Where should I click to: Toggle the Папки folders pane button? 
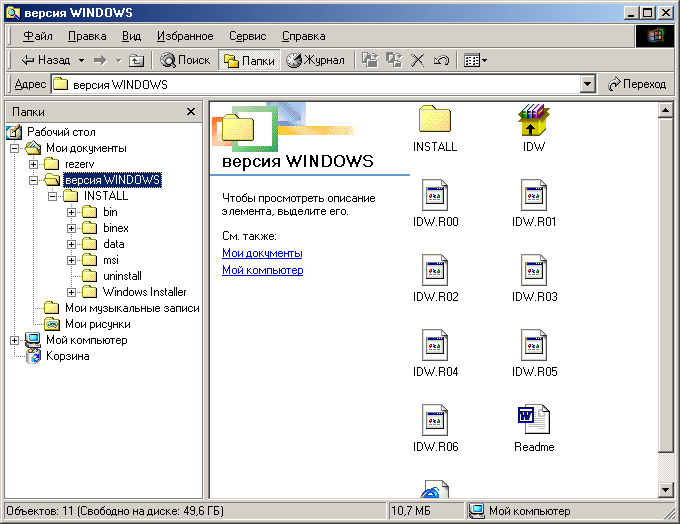point(249,60)
